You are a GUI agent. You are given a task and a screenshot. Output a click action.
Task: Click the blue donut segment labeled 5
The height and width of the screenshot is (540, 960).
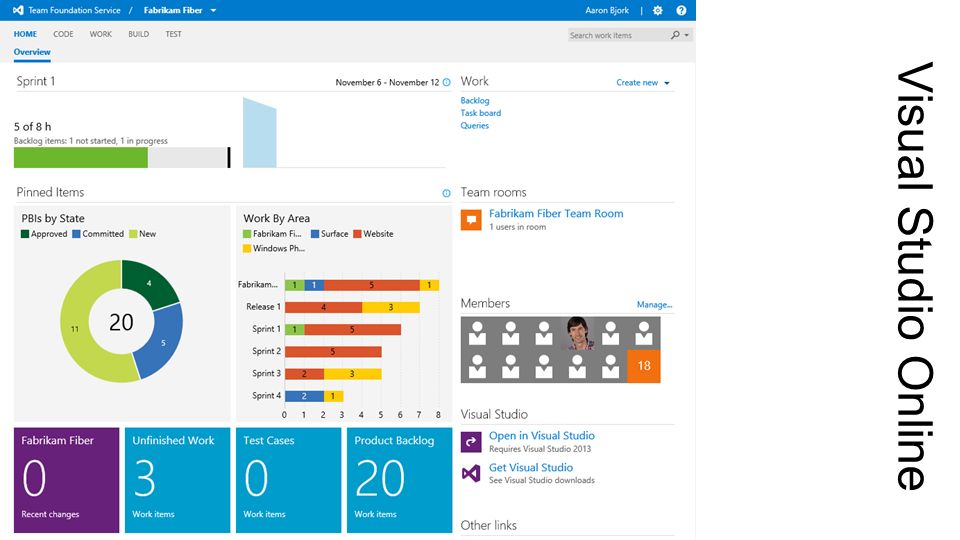pos(163,342)
